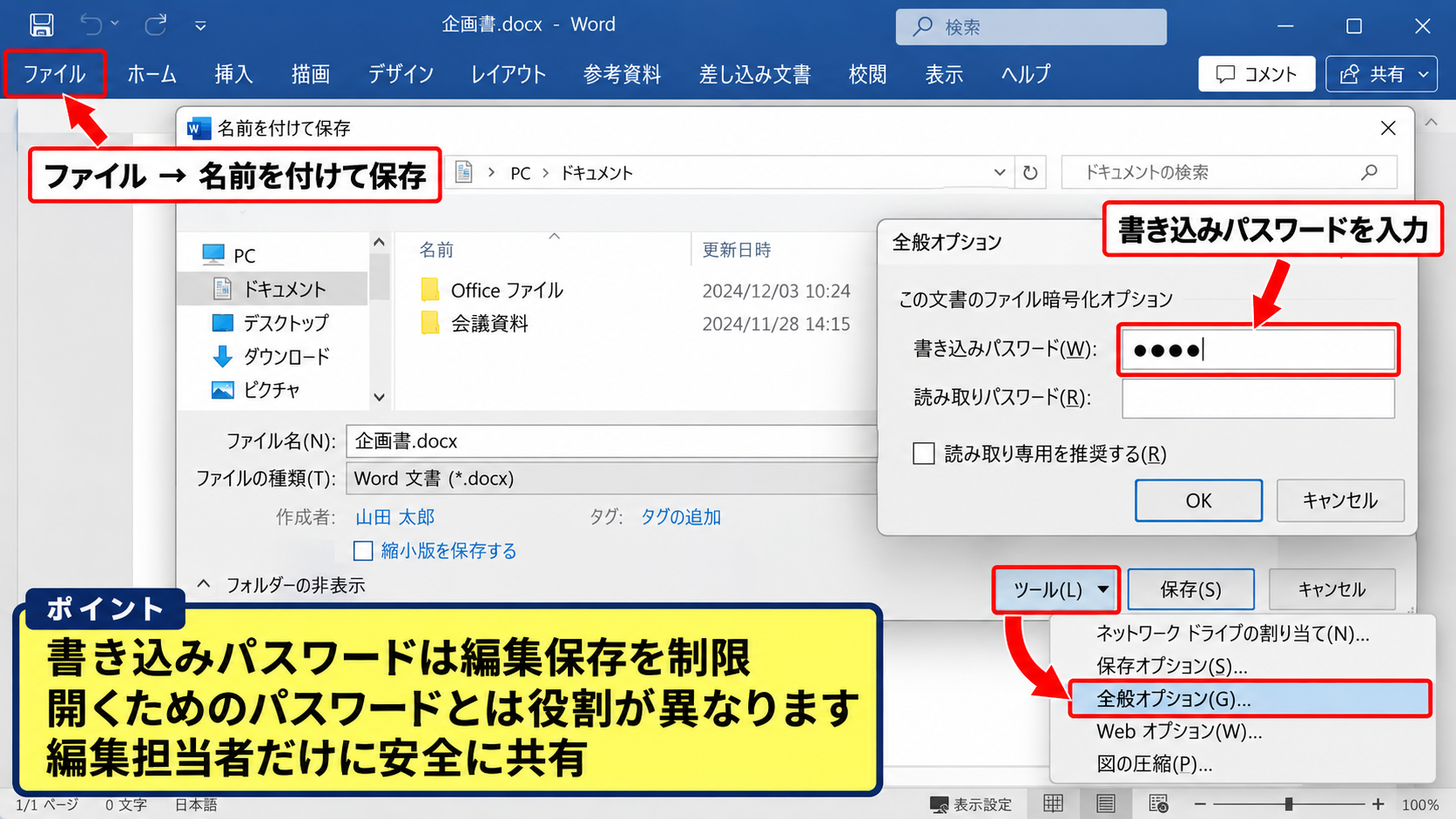This screenshot has width=1456, height=819.
Task: Select the Office ファイル folder icon
Action: [430, 290]
